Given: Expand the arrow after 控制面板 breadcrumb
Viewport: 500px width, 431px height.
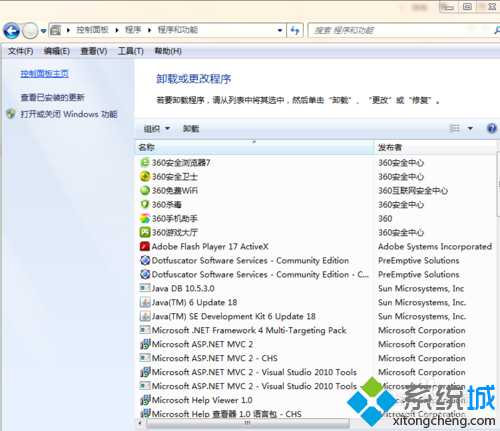Looking at the screenshot, I should point(117,30).
